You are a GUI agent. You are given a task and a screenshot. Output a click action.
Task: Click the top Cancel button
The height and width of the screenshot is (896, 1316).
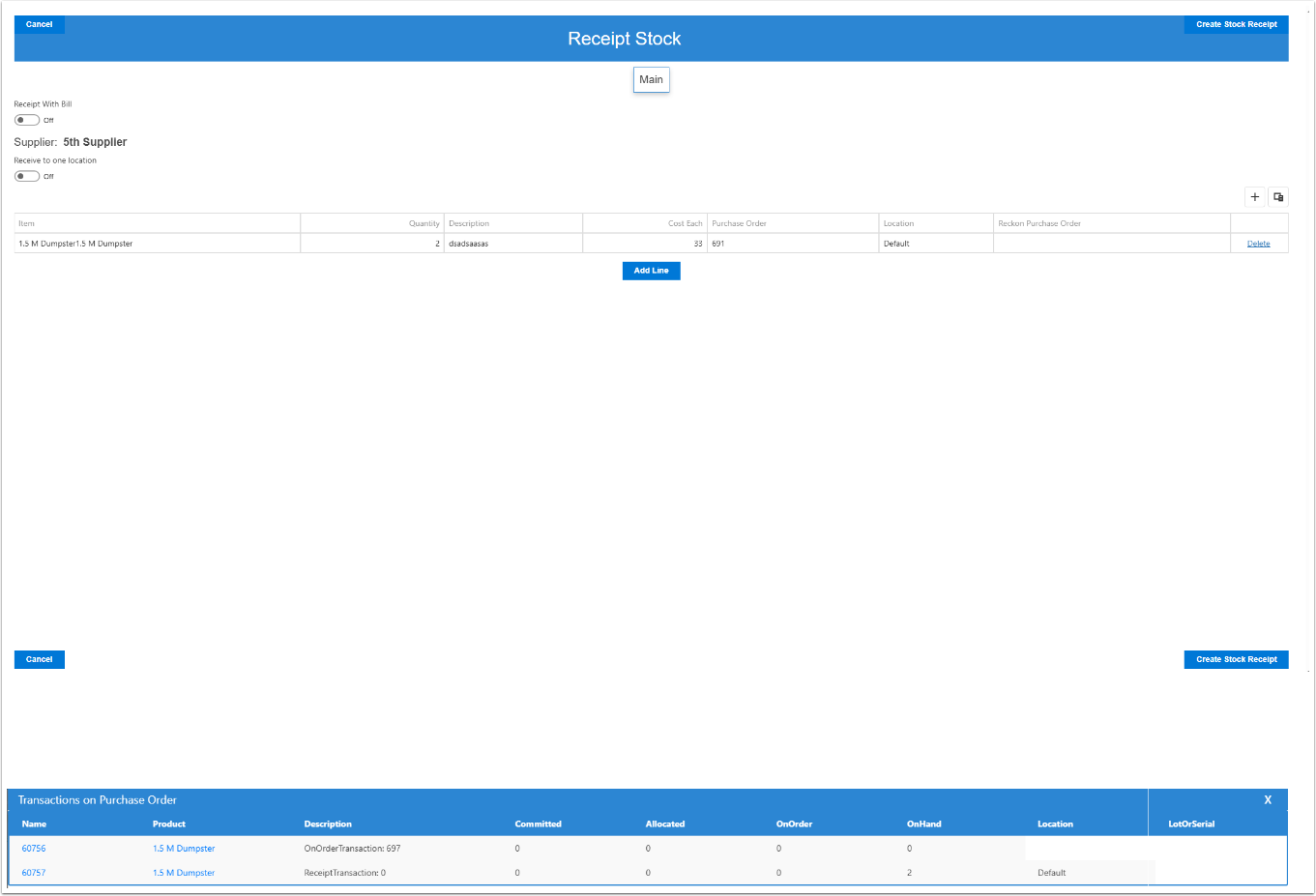[x=40, y=24]
